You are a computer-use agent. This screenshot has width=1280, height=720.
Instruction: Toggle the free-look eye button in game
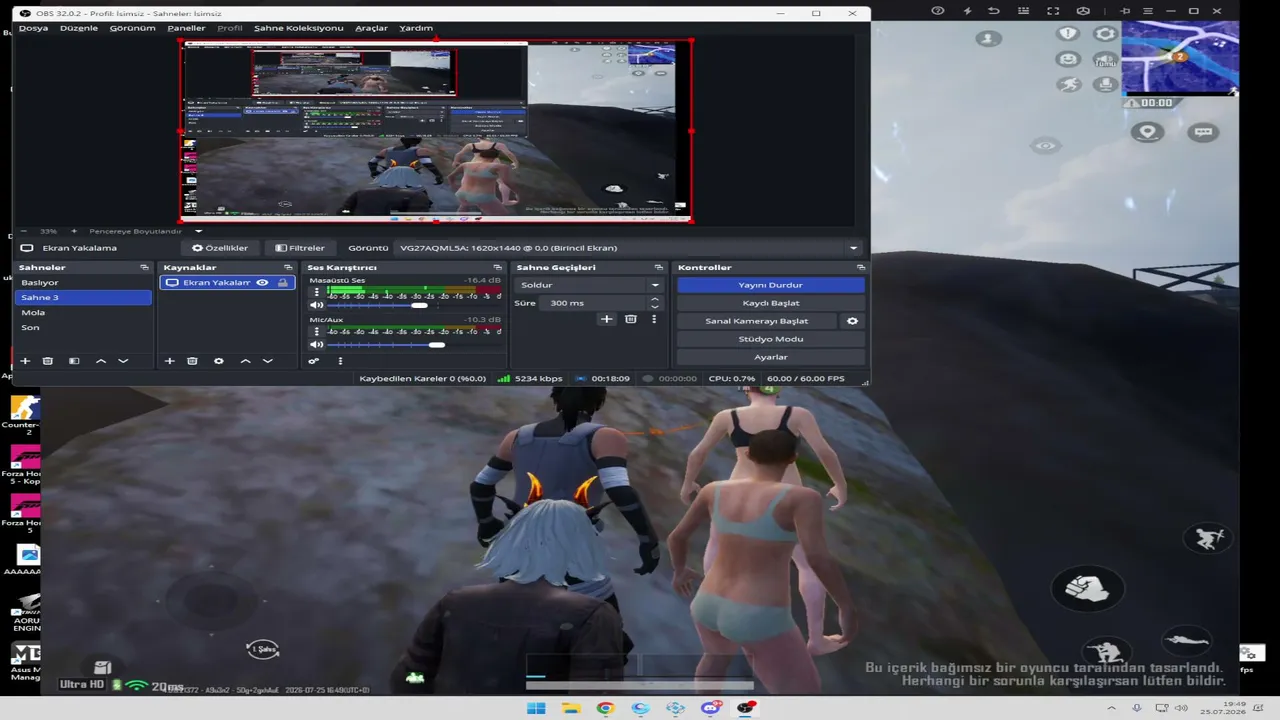tap(1045, 146)
